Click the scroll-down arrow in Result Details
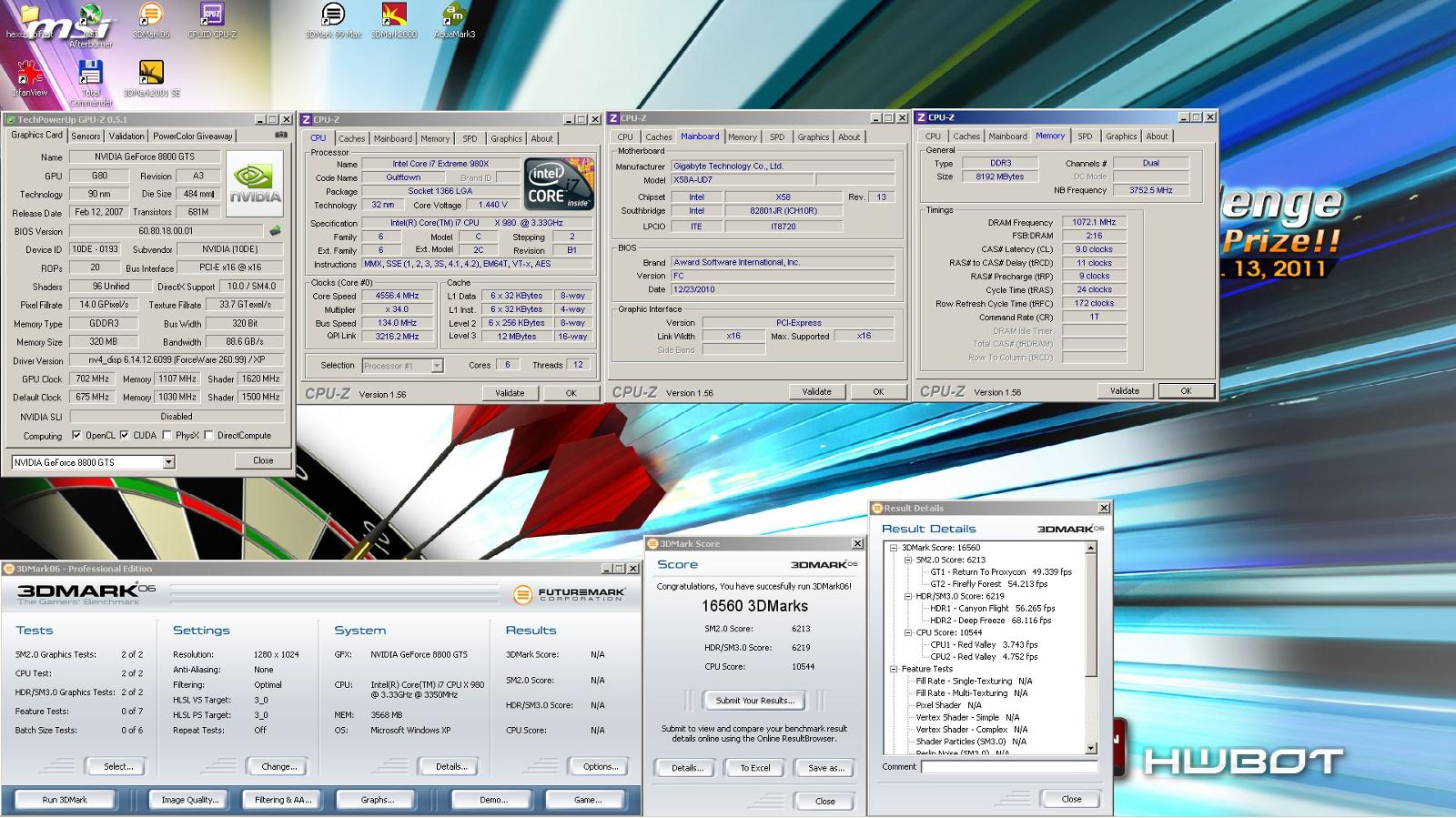Viewport: 1456px width, 818px height. coord(1091,748)
